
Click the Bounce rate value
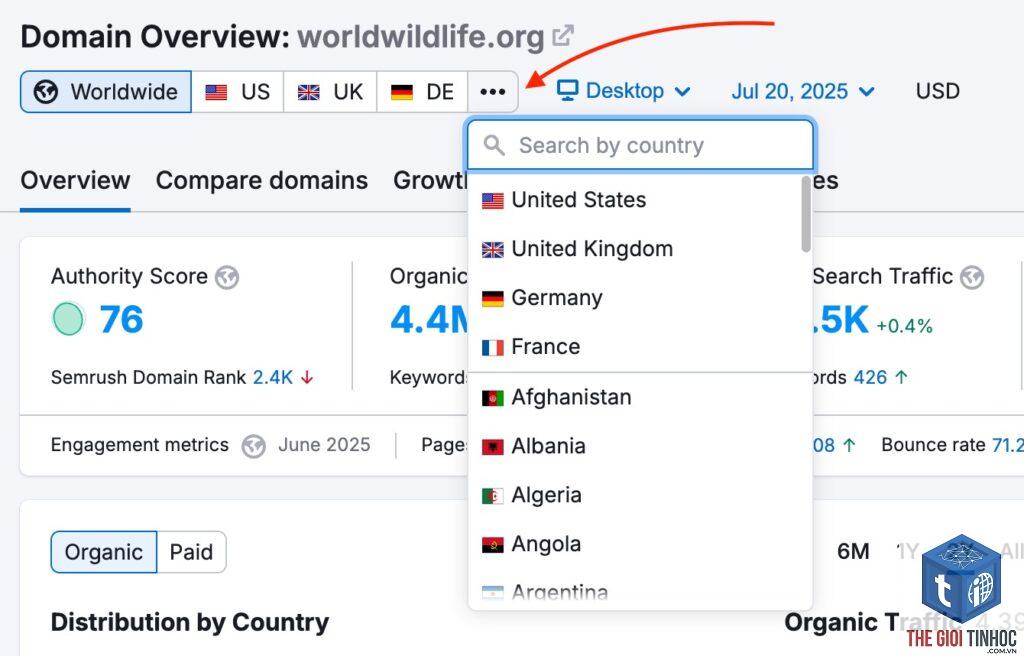[x=1008, y=445]
